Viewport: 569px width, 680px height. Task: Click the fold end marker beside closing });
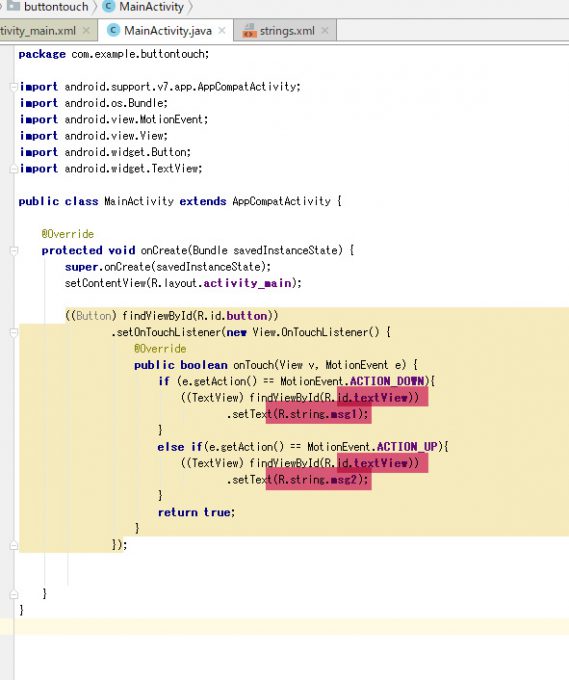point(13,545)
